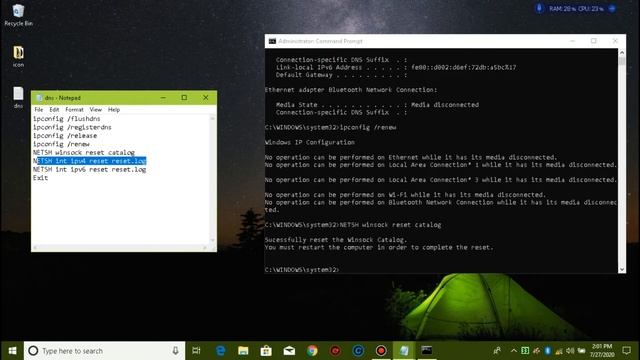Open the View menu in Notepad
640x360 pixels.
tap(96, 110)
